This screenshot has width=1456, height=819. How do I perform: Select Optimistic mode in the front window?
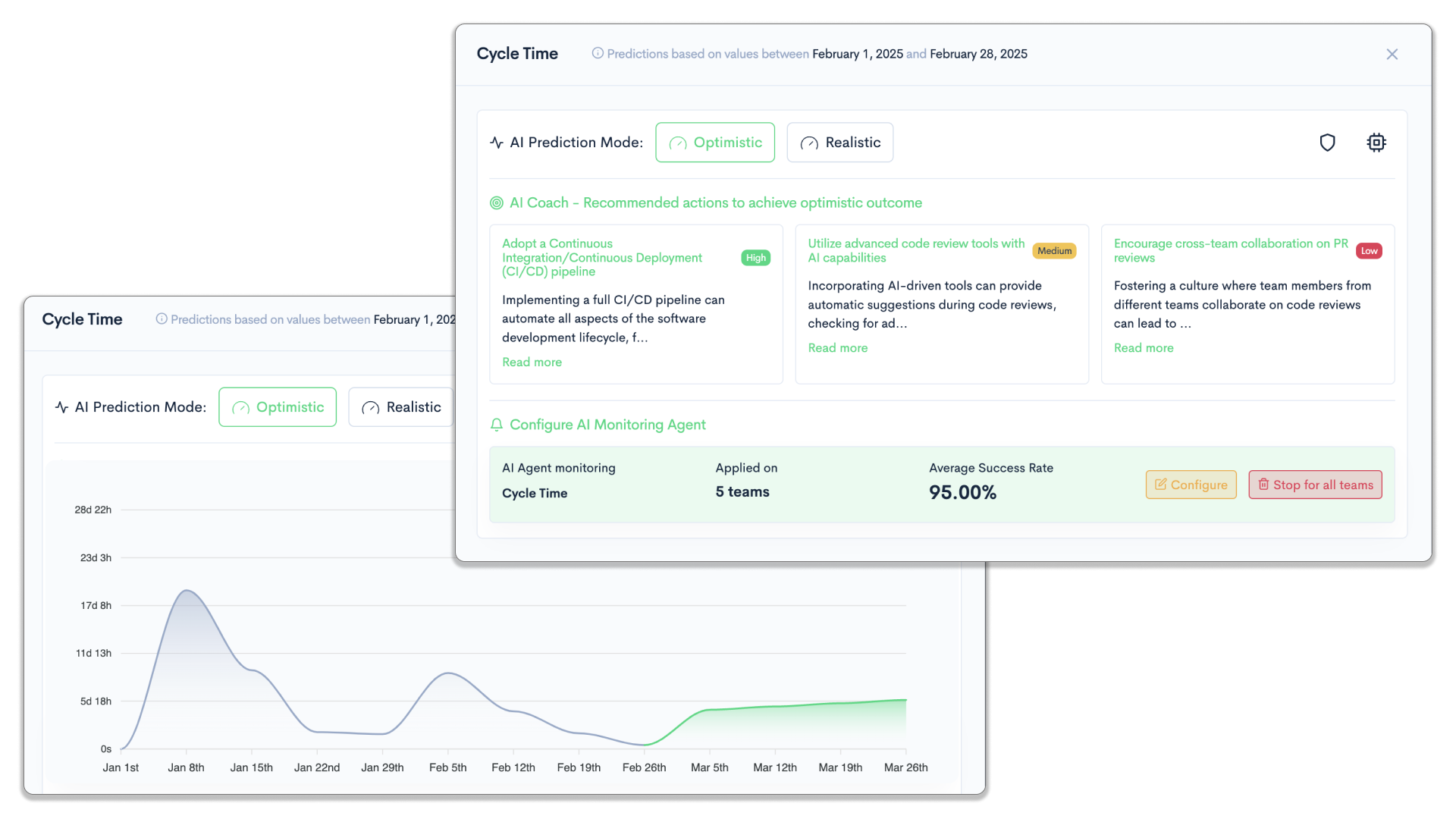715,143
